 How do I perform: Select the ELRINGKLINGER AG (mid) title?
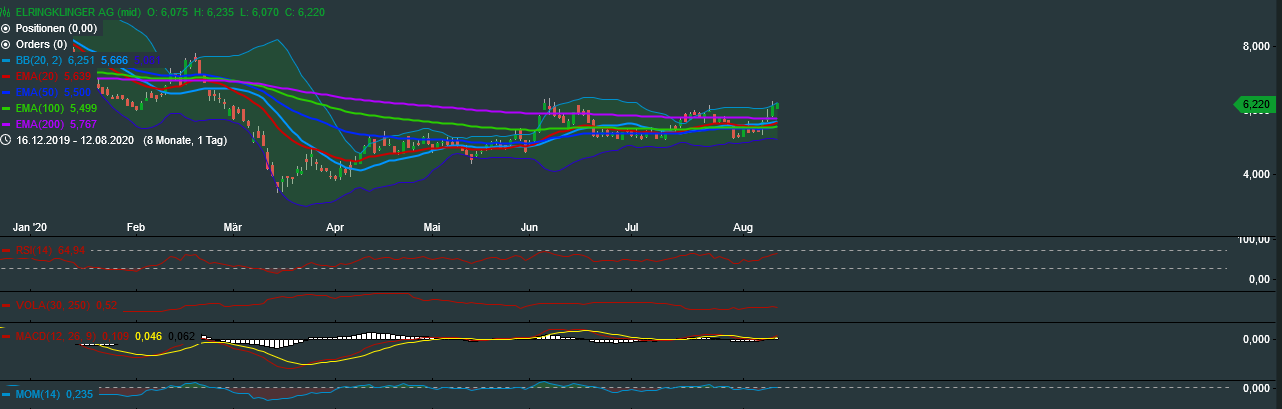77,13
